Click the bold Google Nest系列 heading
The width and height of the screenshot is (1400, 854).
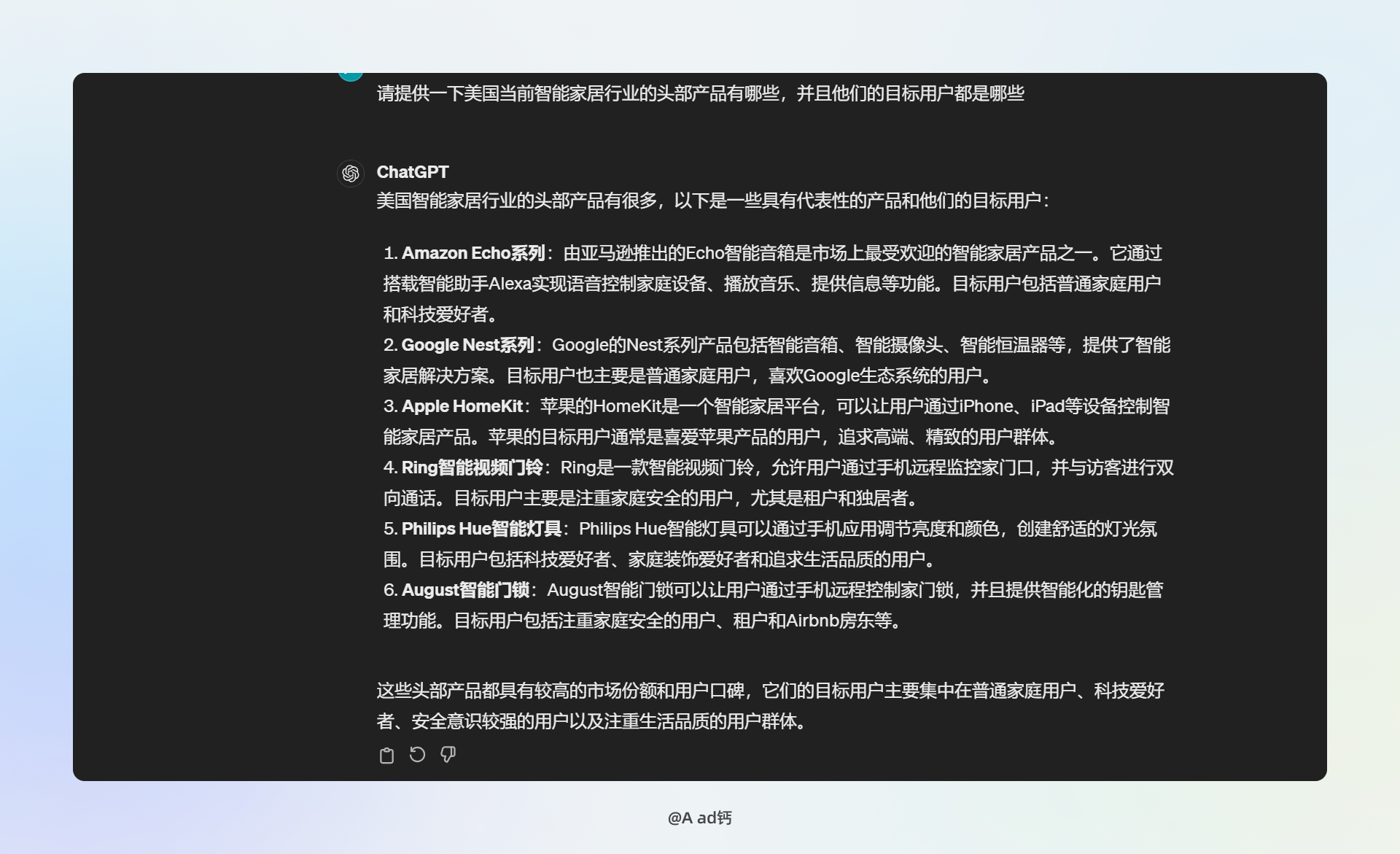(x=467, y=345)
